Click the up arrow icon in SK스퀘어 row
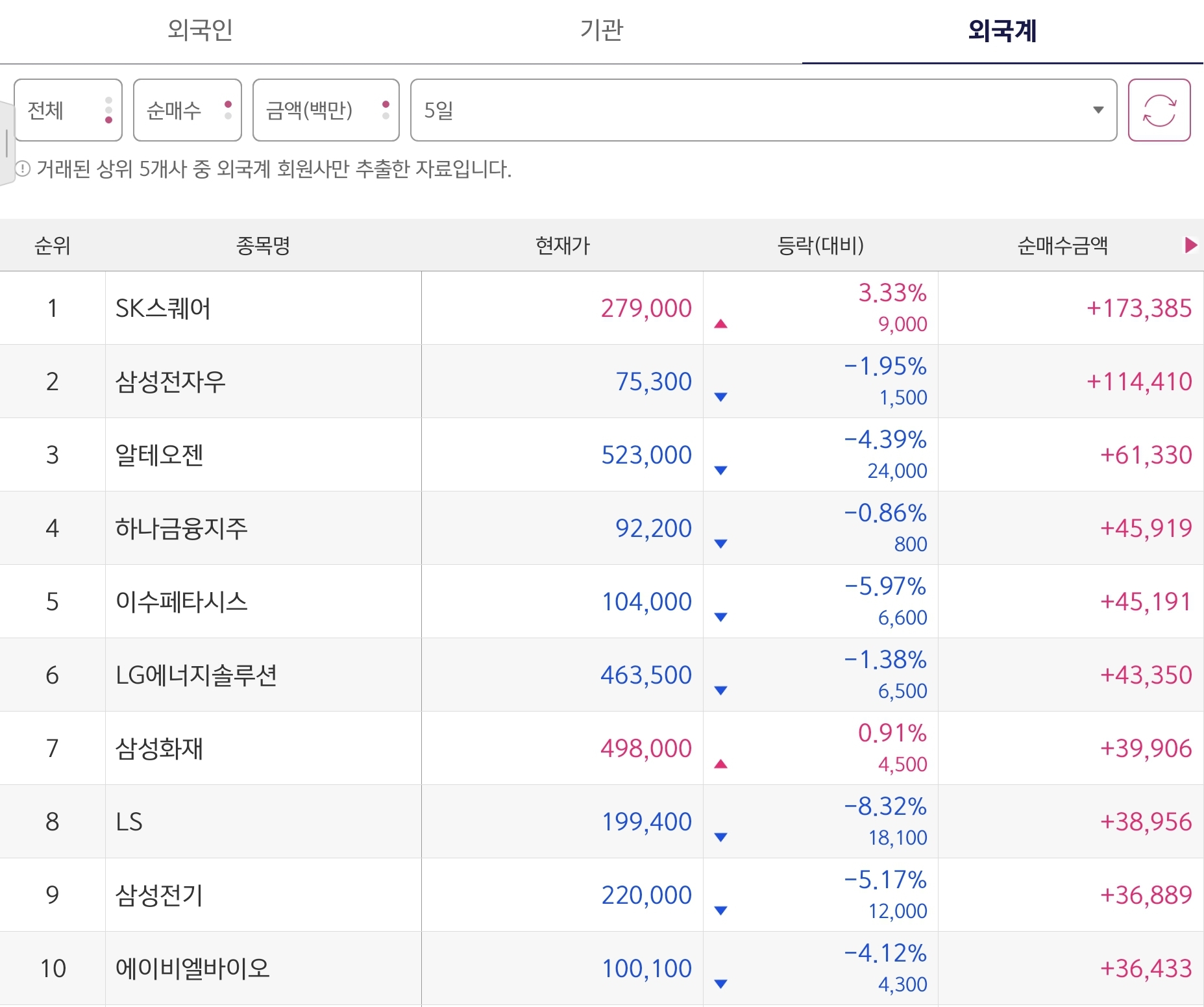This screenshot has height=1007, width=1204. tap(720, 323)
